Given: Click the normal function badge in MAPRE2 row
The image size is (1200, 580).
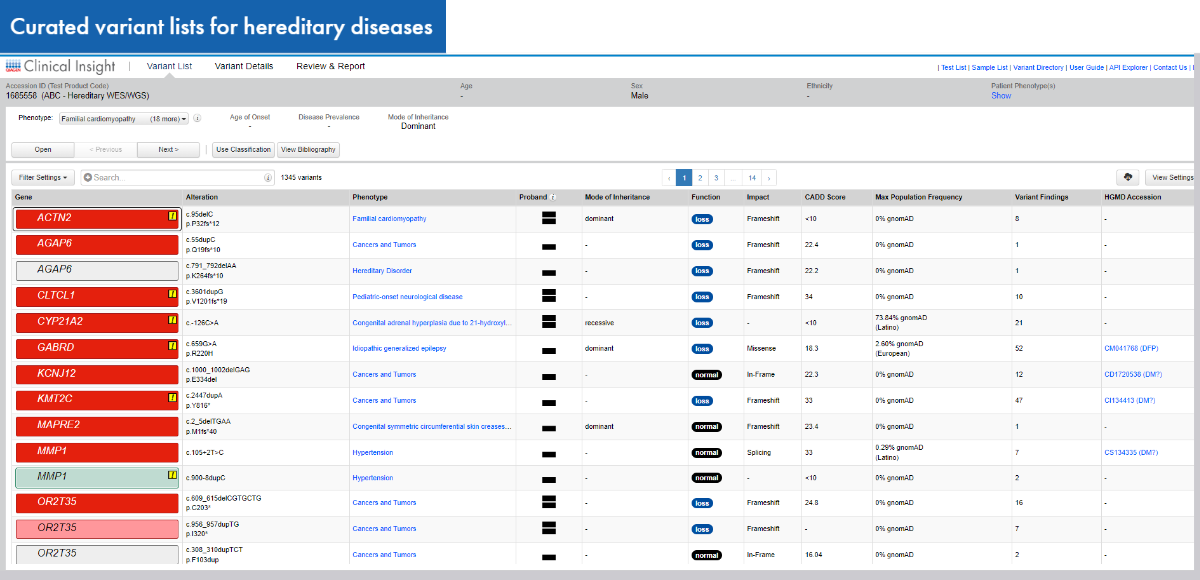Looking at the screenshot, I should click(706, 426).
